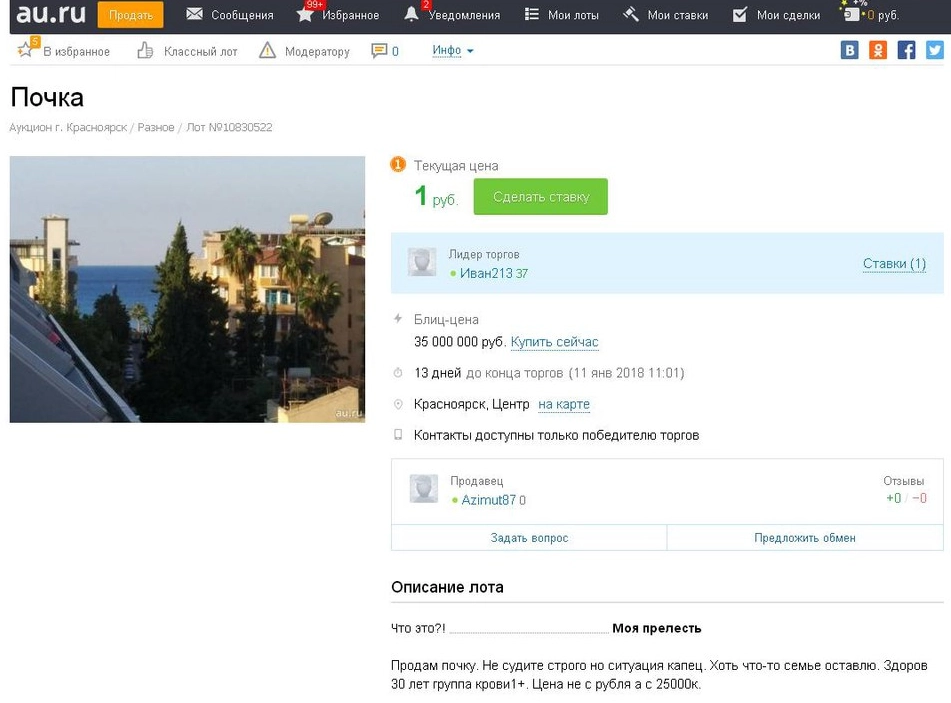Click the au.ru logo
Screen dimensions: 951x703
tap(50, 14)
